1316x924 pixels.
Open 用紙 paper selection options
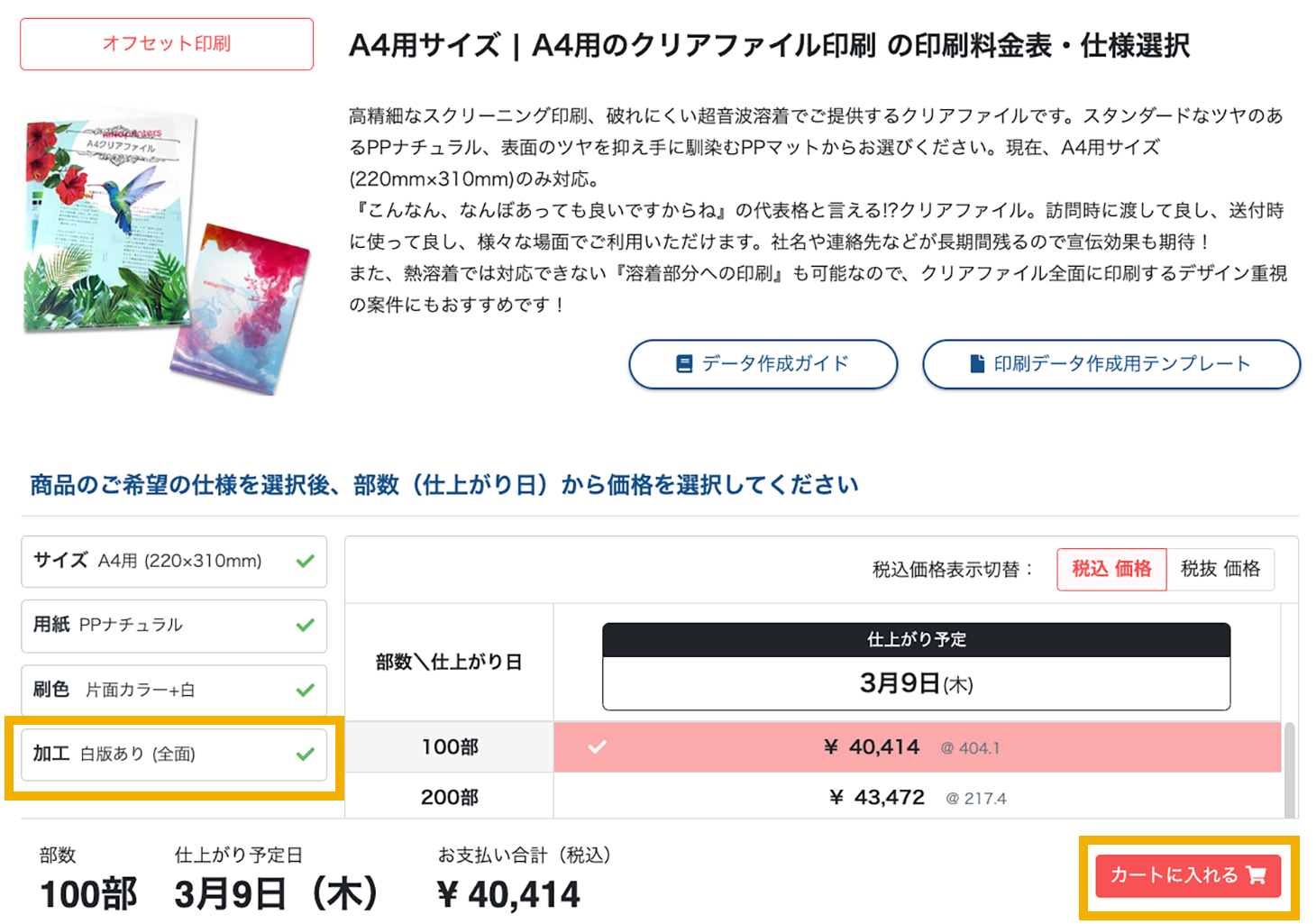173,625
